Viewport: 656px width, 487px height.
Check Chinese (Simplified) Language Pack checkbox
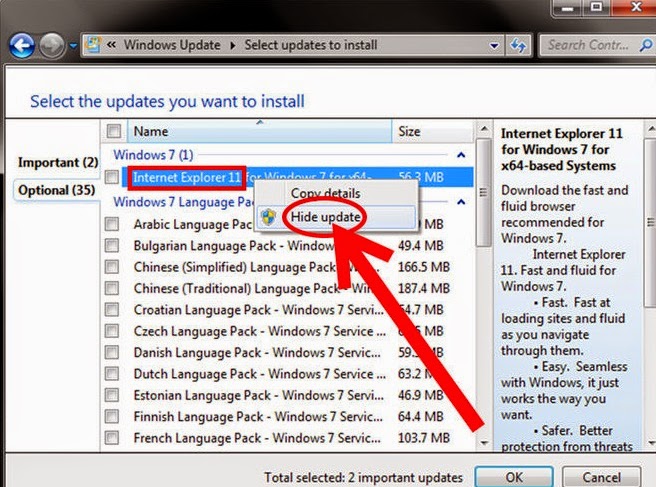(x=112, y=267)
